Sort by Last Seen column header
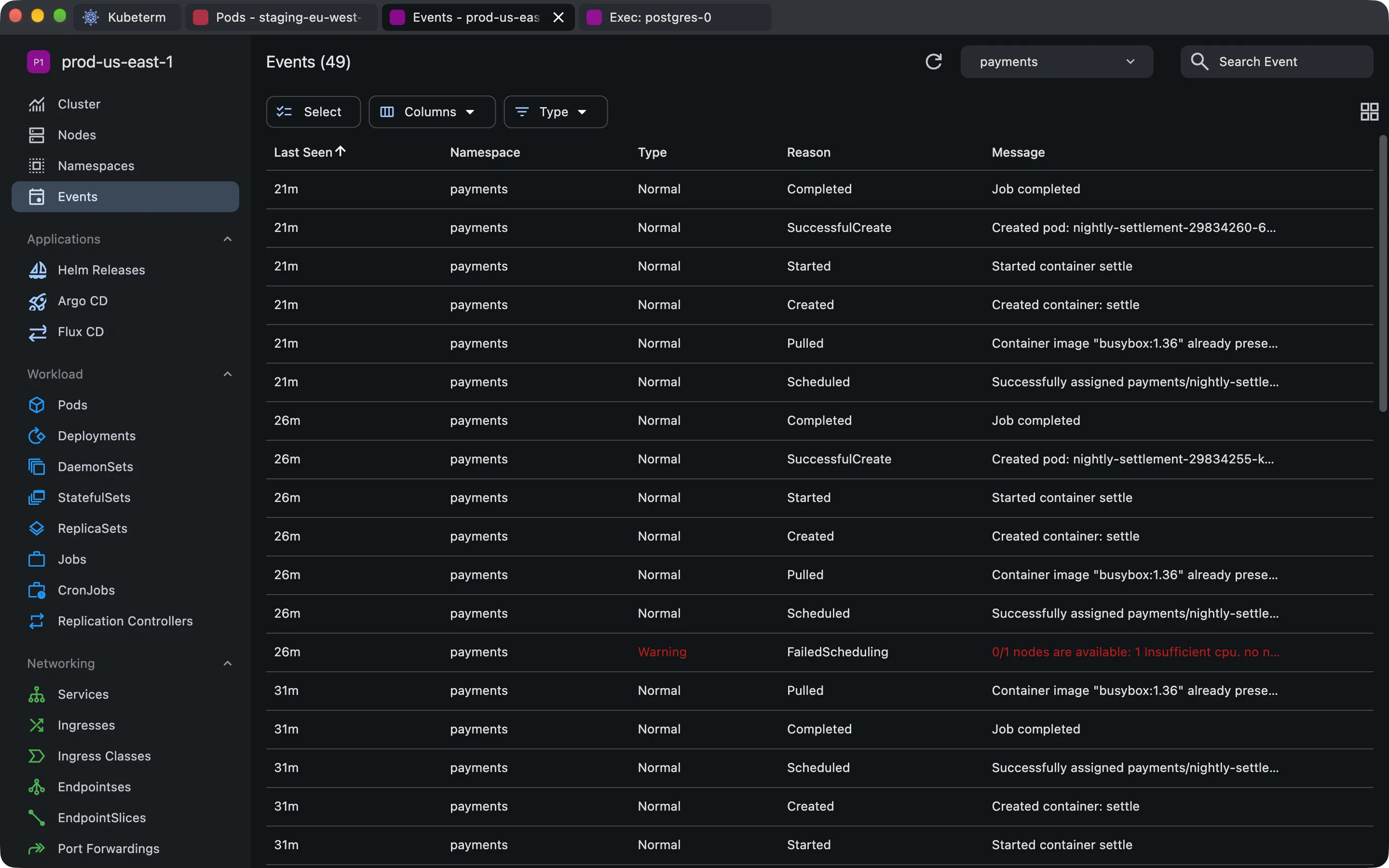 tap(309, 152)
